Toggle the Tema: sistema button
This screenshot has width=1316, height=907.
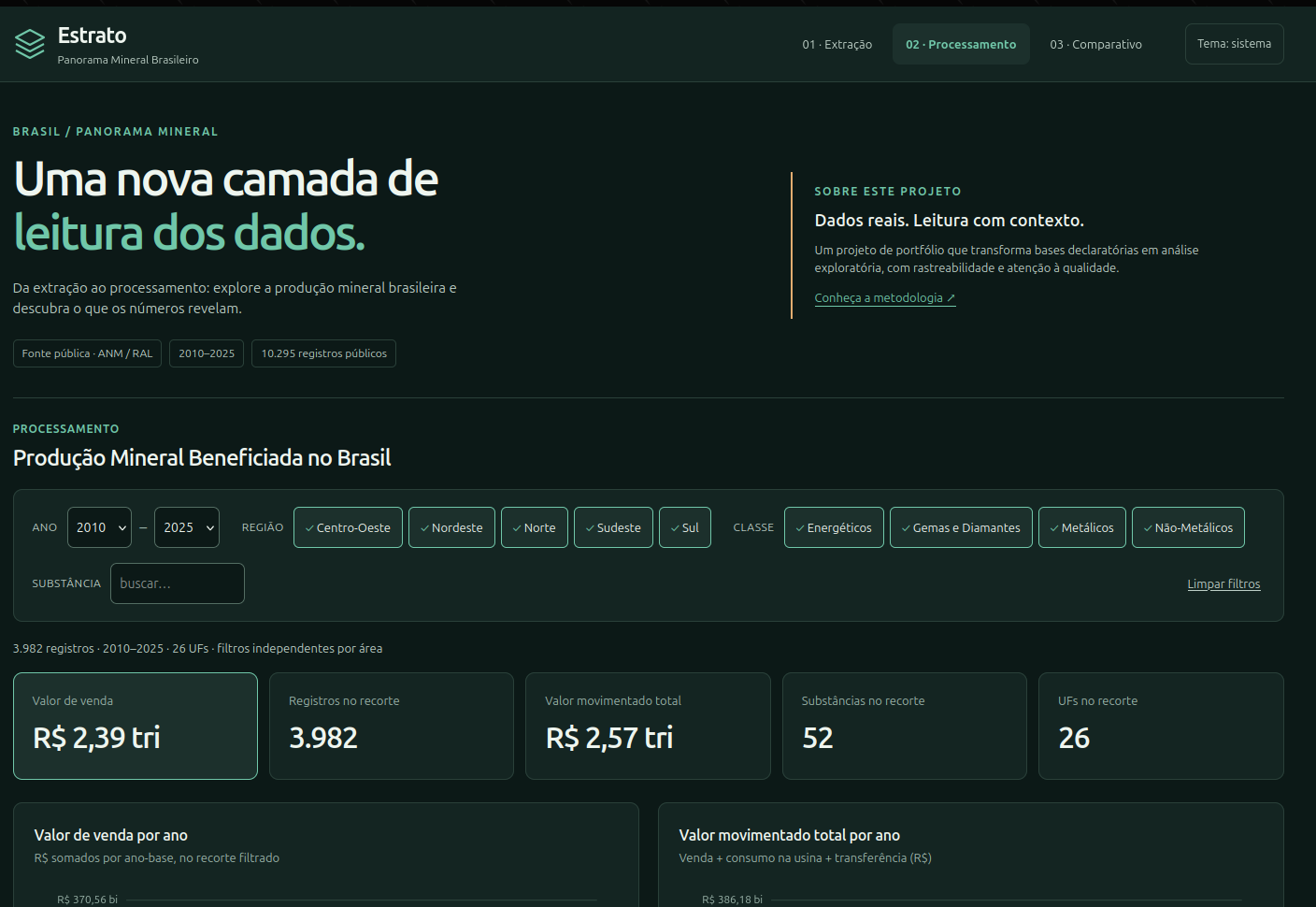1234,44
